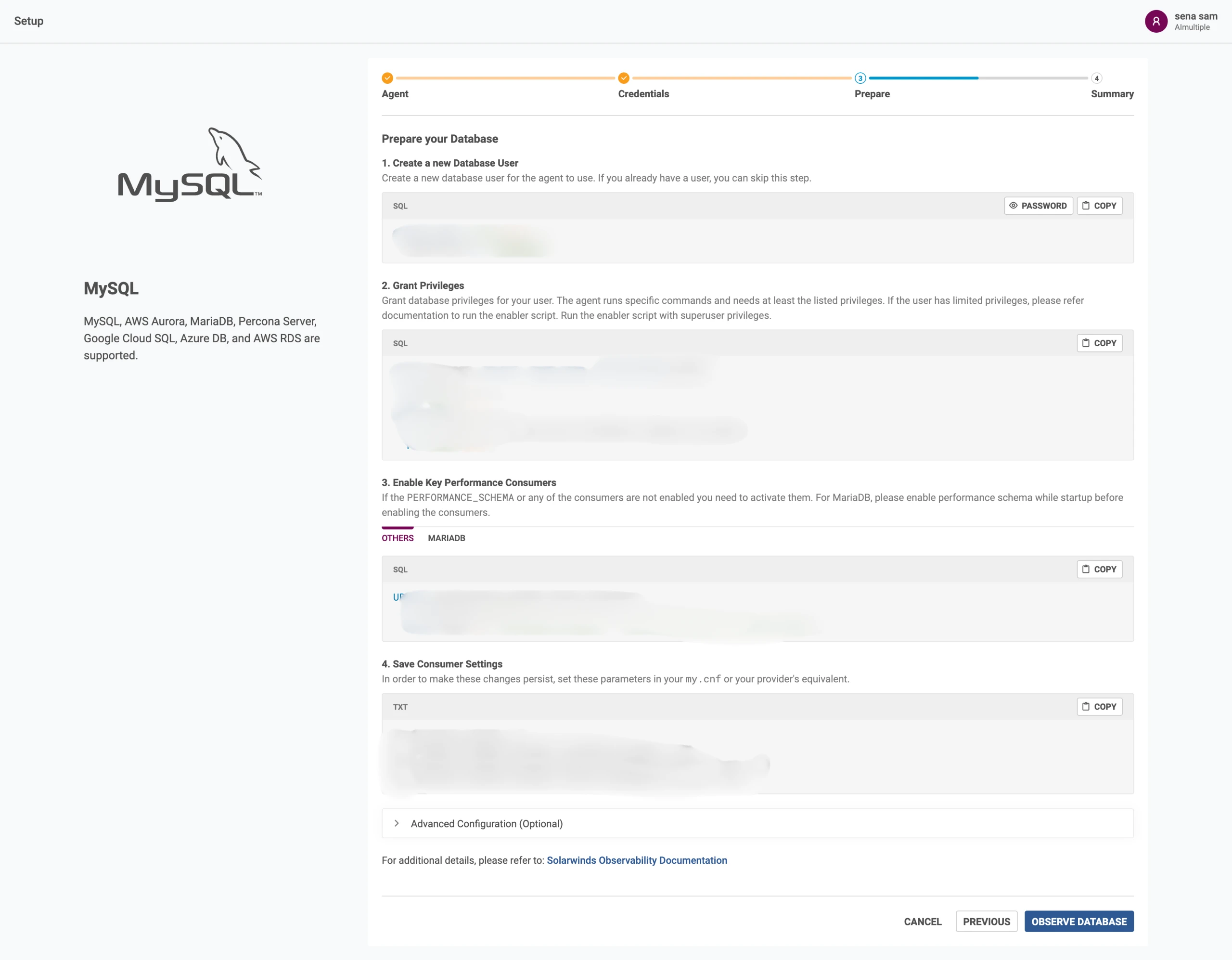This screenshot has width=1232, height=960.
Task: Click the TXT label in the settings code block
Action: (400, 707)
